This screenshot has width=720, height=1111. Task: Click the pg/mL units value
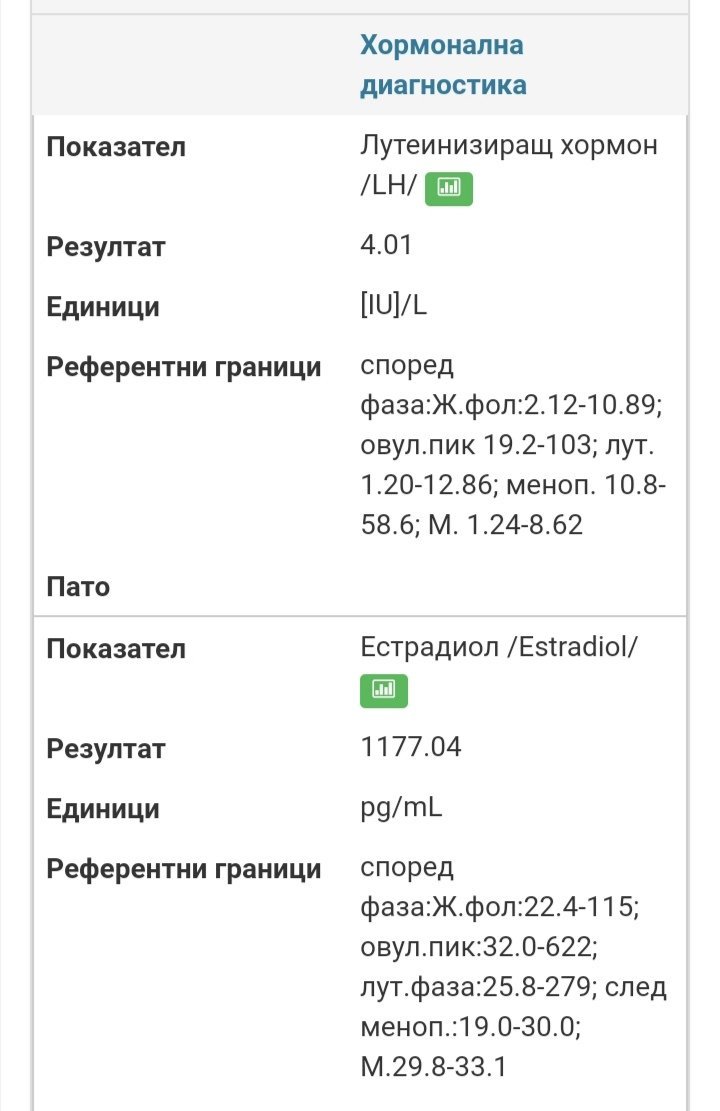coord(401,808)
